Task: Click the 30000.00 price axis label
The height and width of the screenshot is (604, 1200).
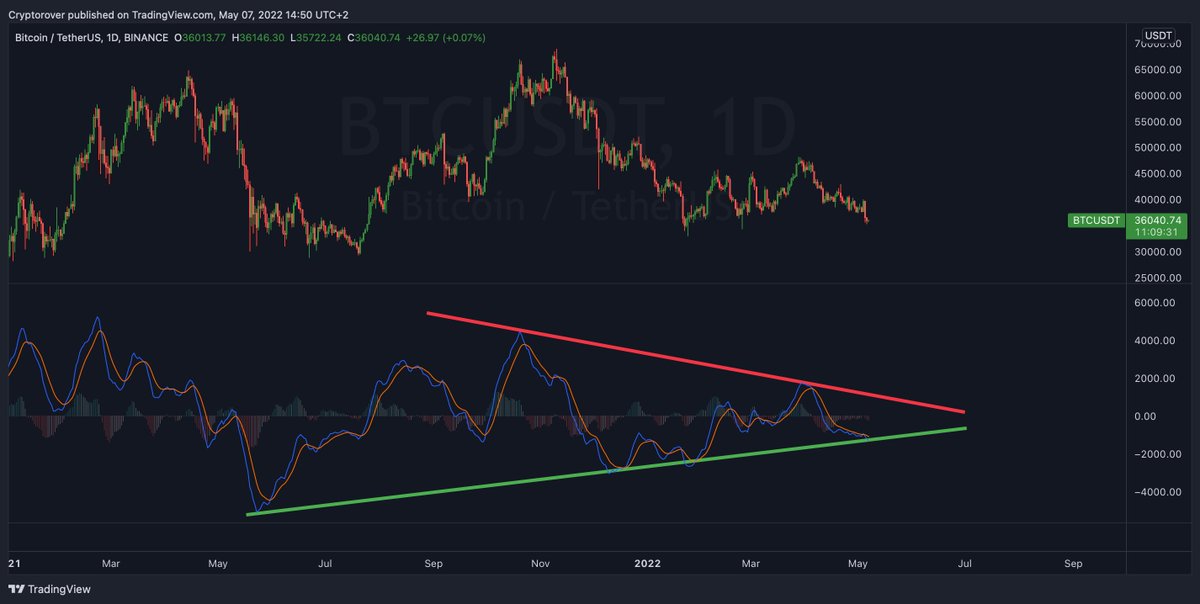Action: pos(1158,253)
